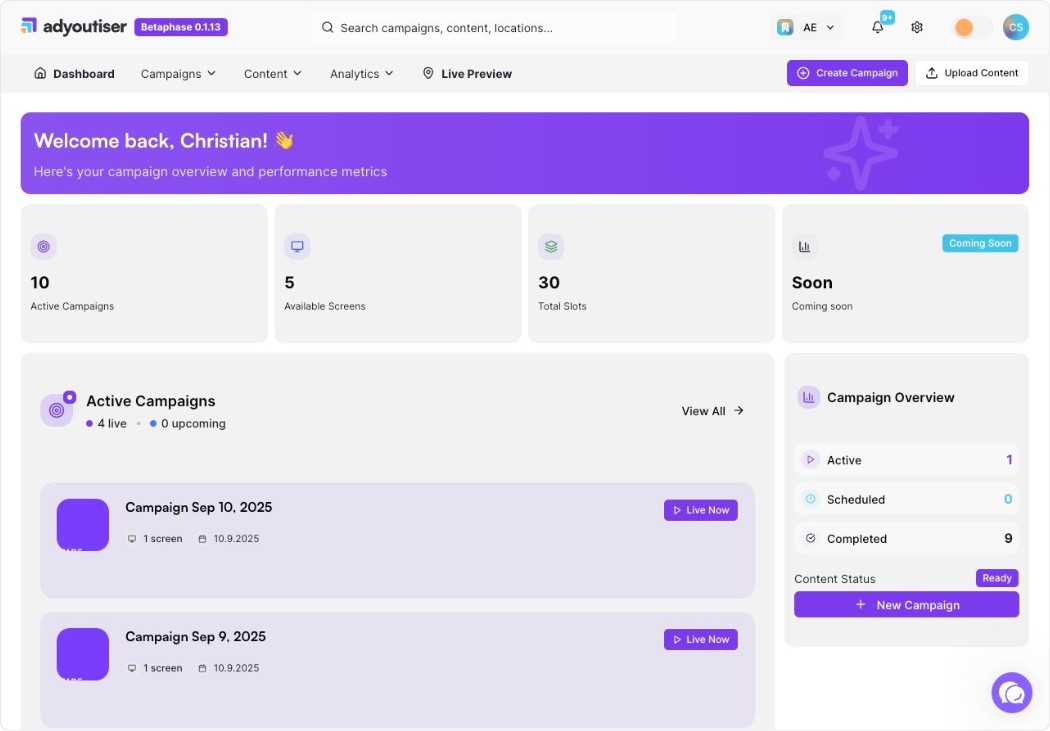
Task: Go to the Dashboard tab
Action: point(74,74)
